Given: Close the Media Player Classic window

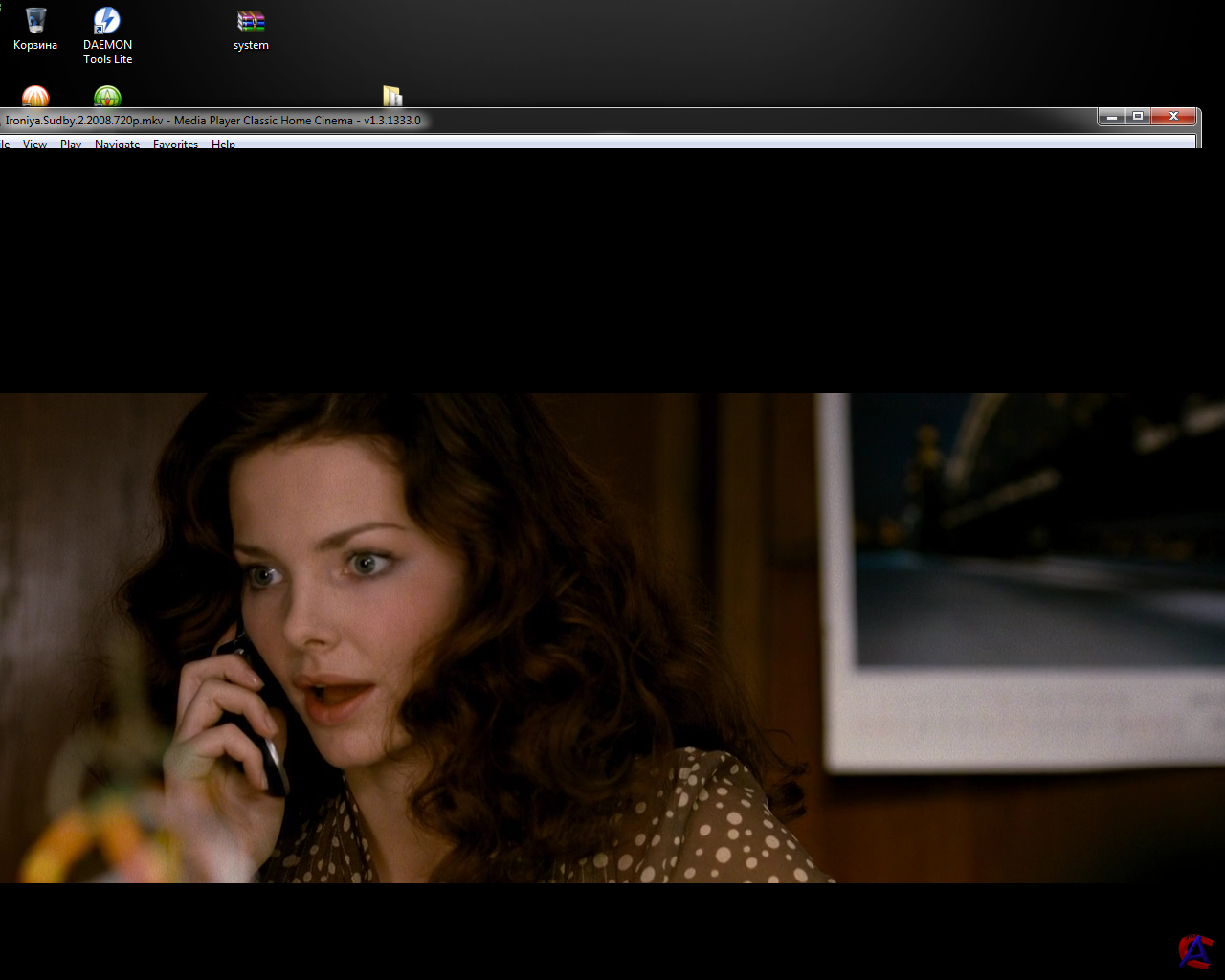Looking at the screenshot, I should click(1173, 117).
